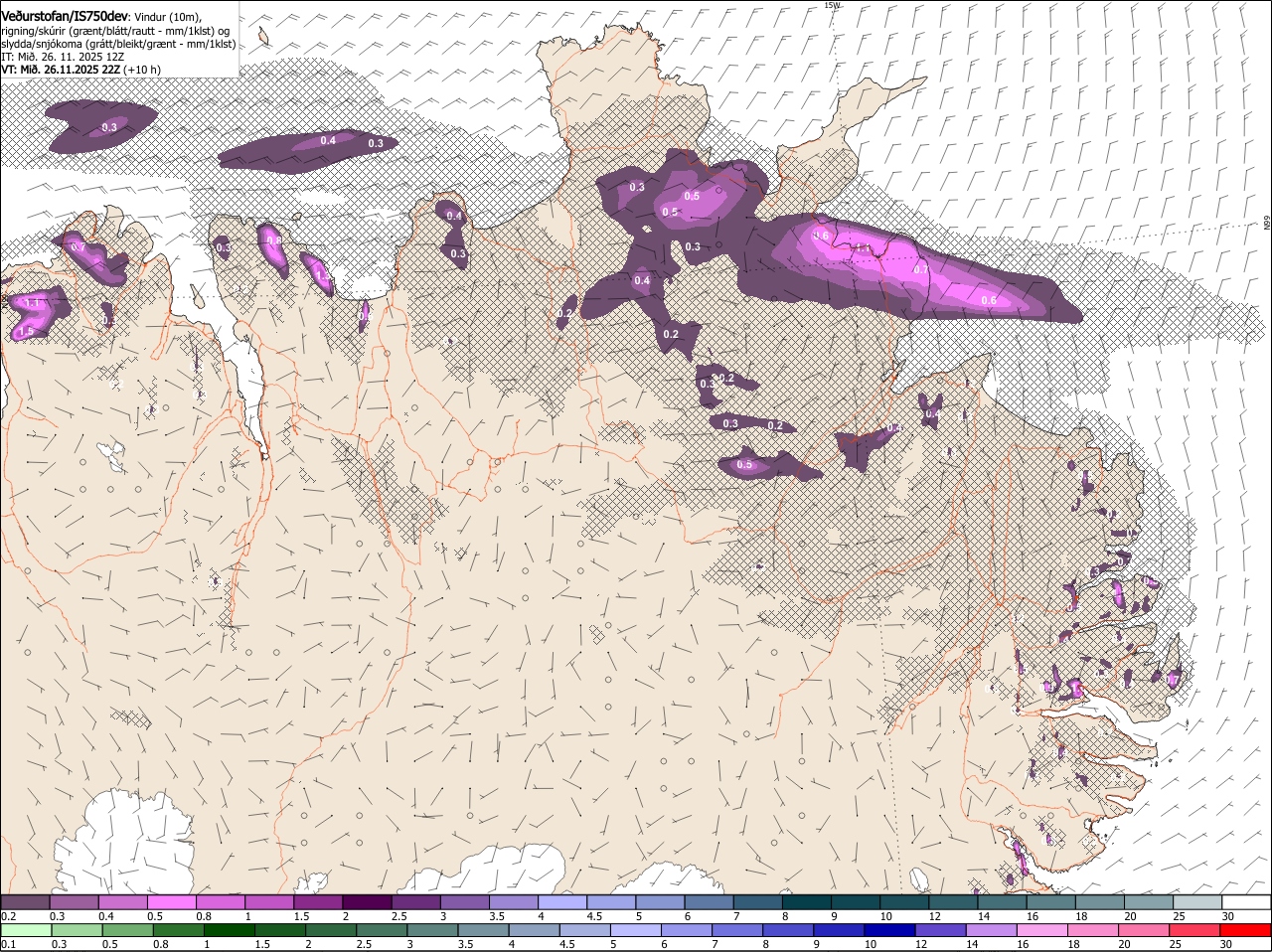This screenshot has height=952, width=1272.
Task: Choose the upper legend swatch starting at 3.5
Action: point(513,902)
